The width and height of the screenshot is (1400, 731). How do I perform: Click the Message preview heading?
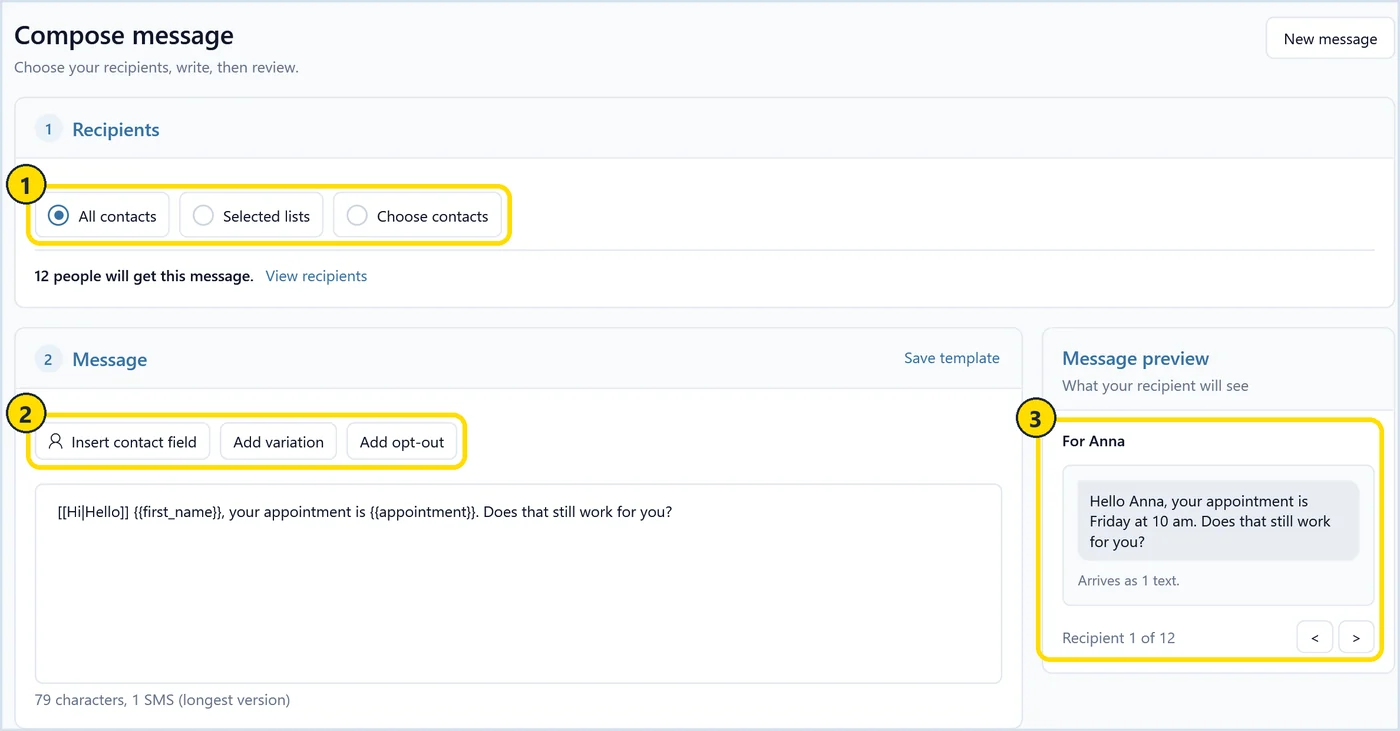click(1135, 358)
